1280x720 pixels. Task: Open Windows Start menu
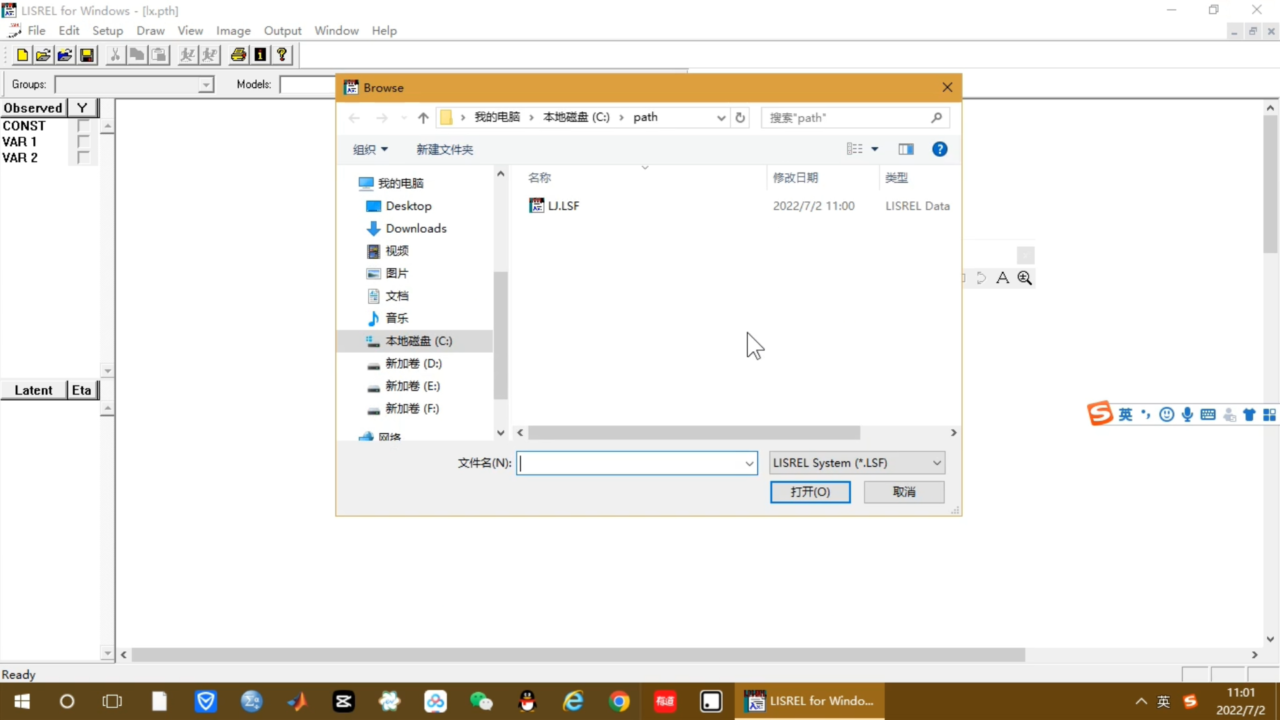pos(21,701)
